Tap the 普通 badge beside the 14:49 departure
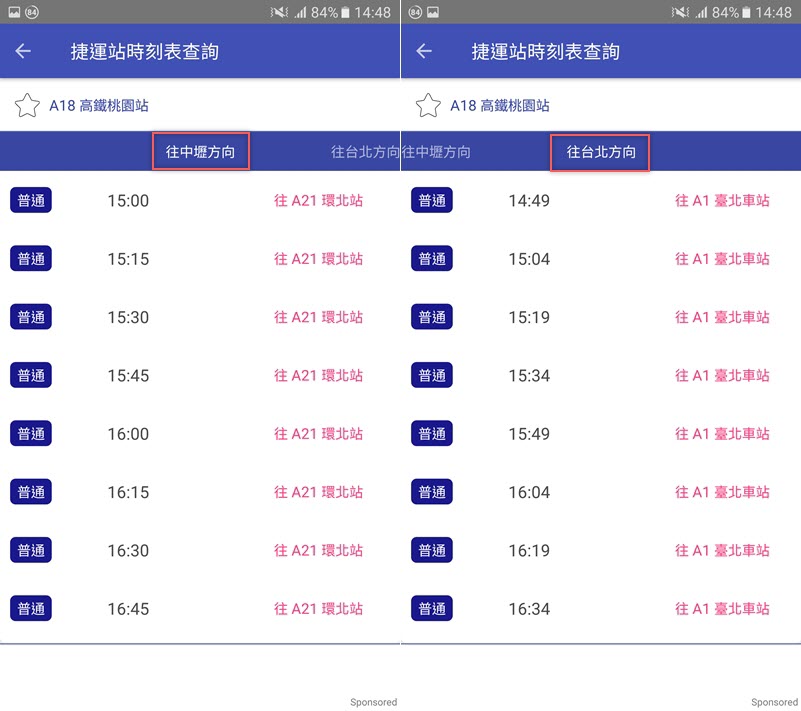This screenshot has height=711, width=801. [x=432, y=200]
